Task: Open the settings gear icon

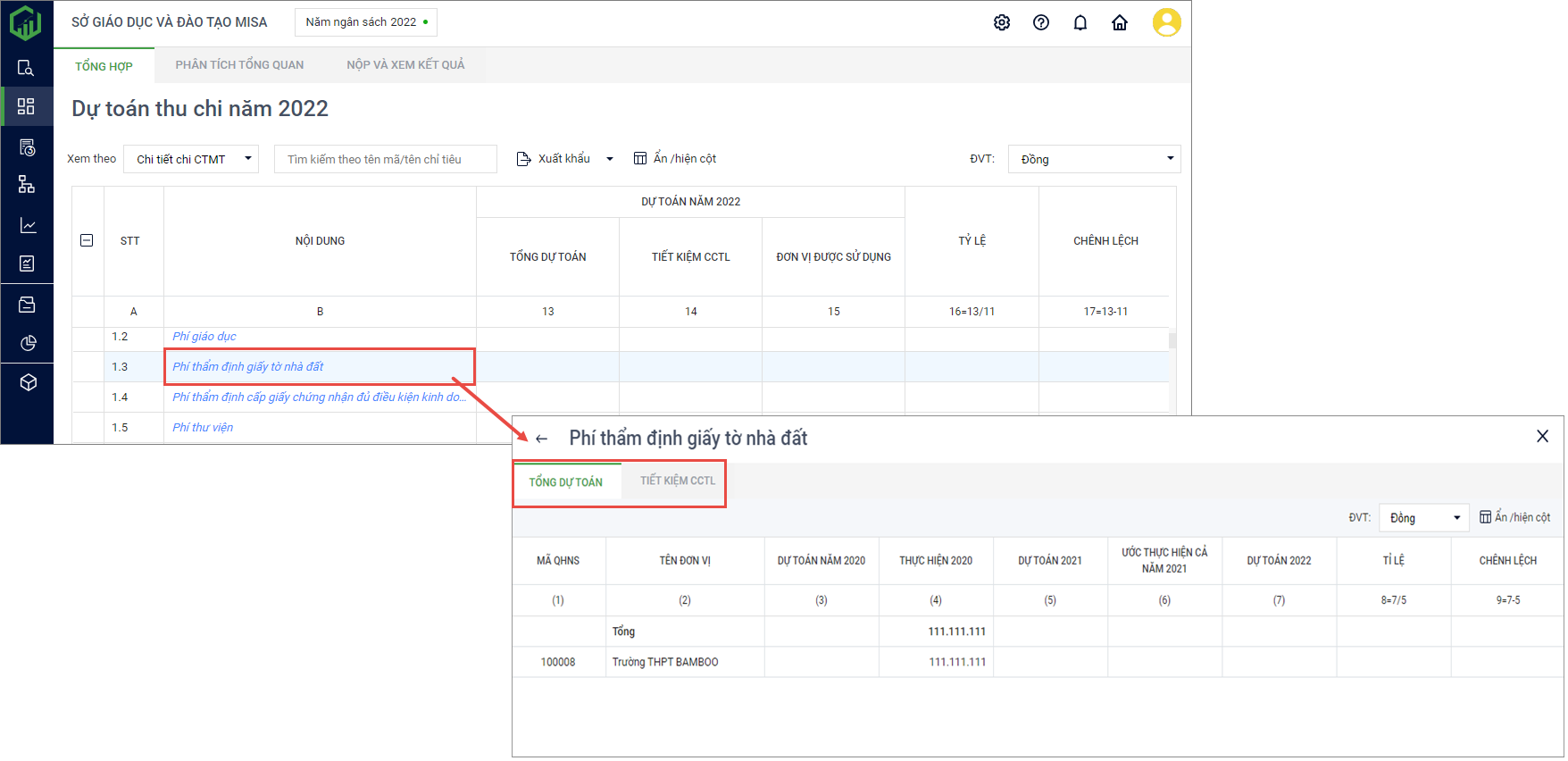Action: (x=1001, y=22)
